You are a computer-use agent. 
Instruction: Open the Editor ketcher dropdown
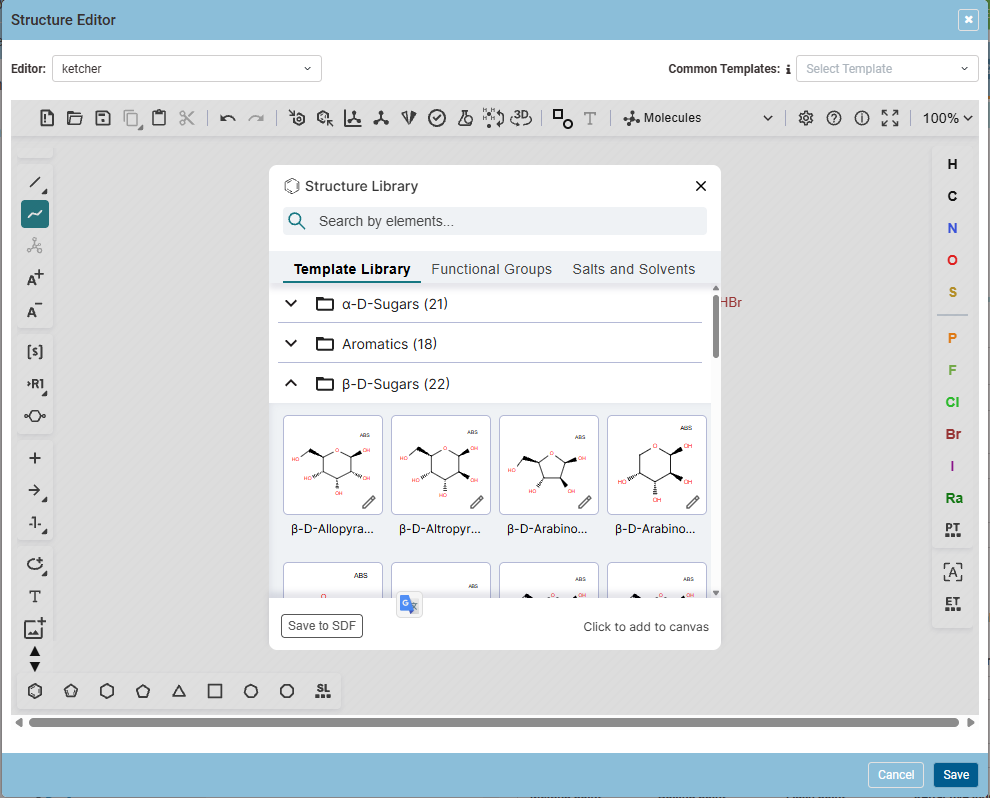[x=187, y=69]
